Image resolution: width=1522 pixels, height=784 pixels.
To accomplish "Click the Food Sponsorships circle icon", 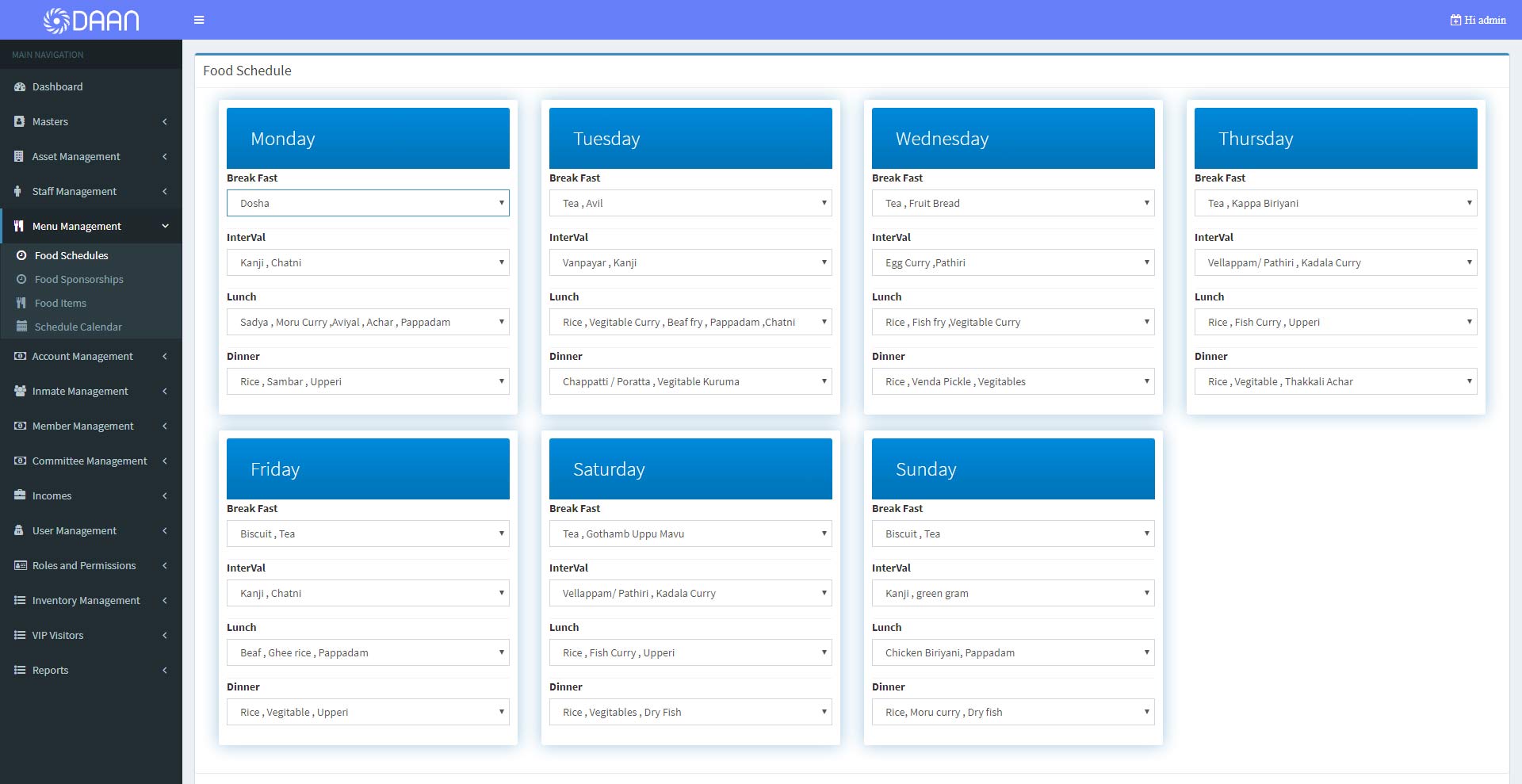I will point(21,279).
